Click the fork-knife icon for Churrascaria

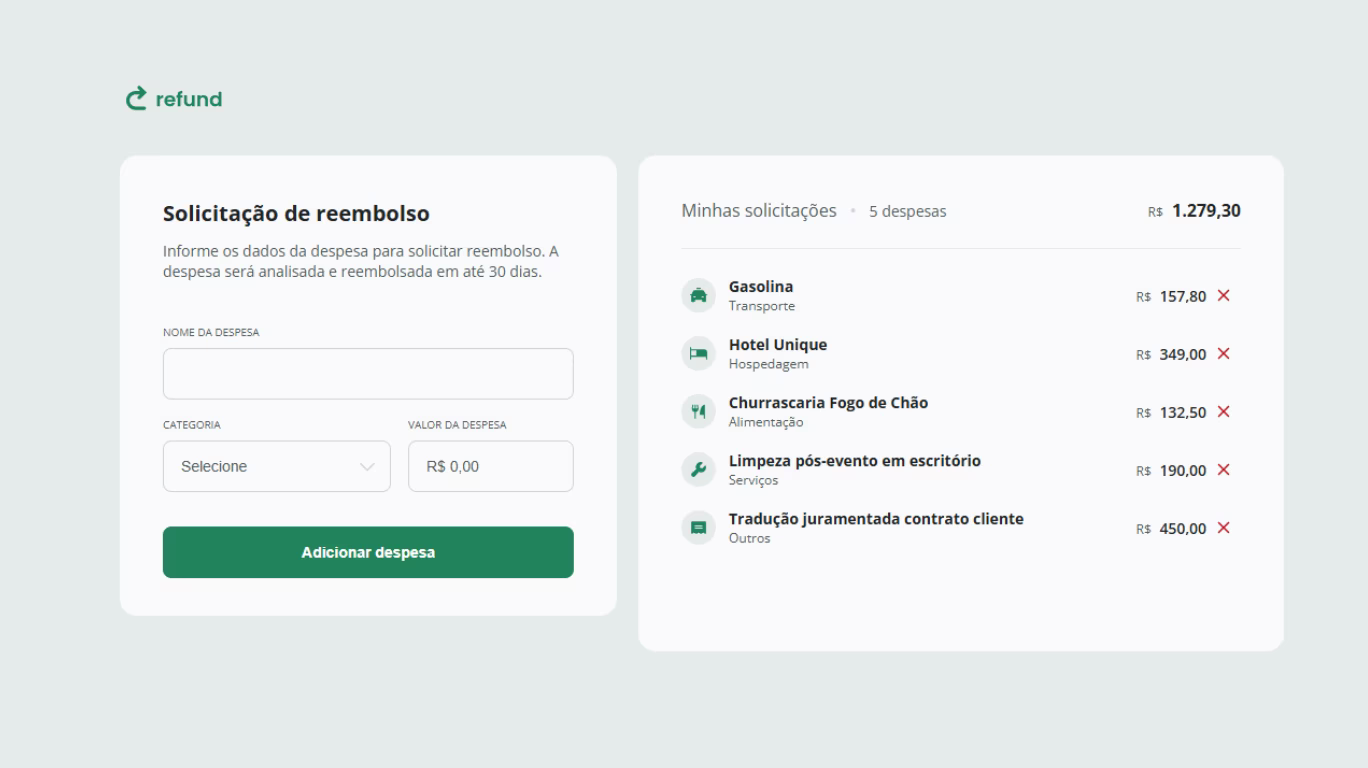[699, 412]
